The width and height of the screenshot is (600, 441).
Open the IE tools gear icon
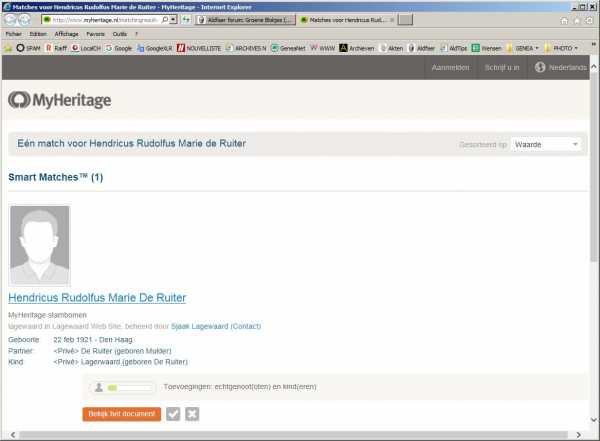click(x=590, y=19)
